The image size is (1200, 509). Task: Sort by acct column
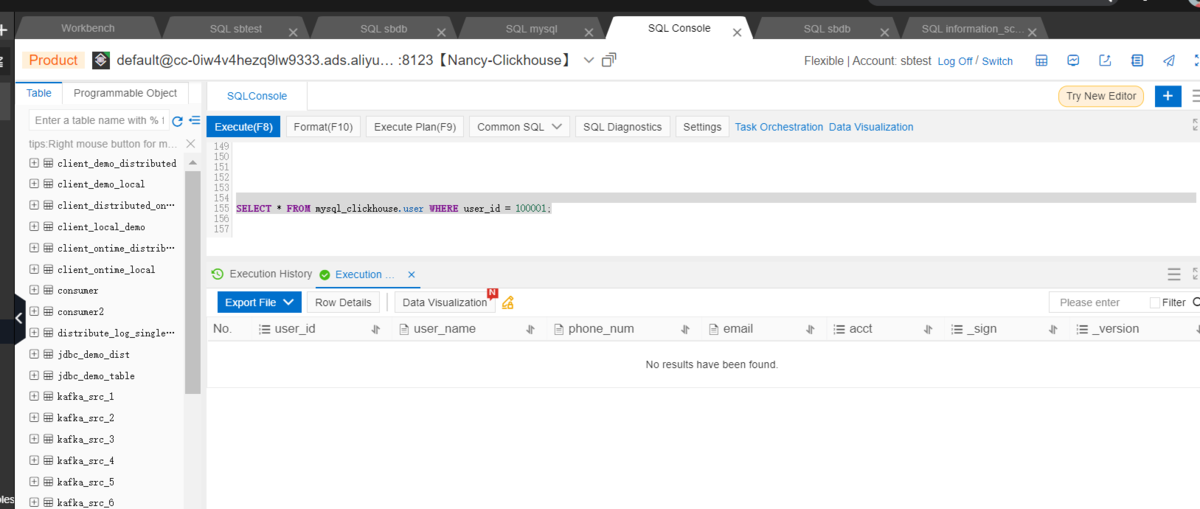point(928,329)
